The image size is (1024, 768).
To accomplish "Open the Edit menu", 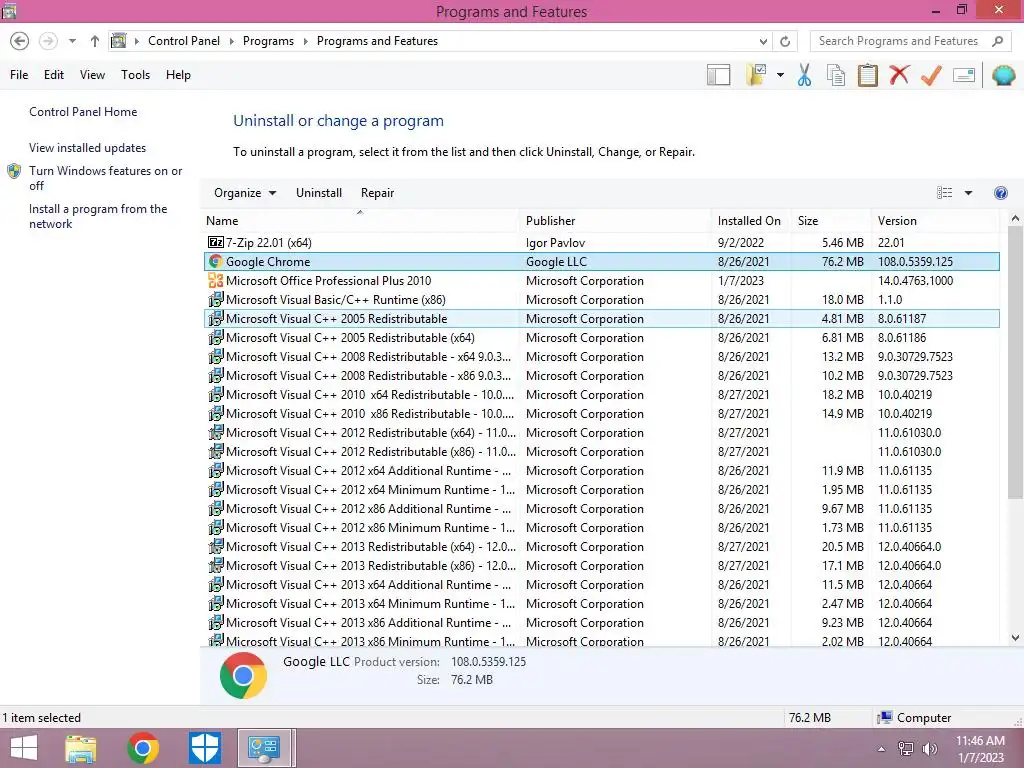I will pyautogui.click(x=54, y=75).
